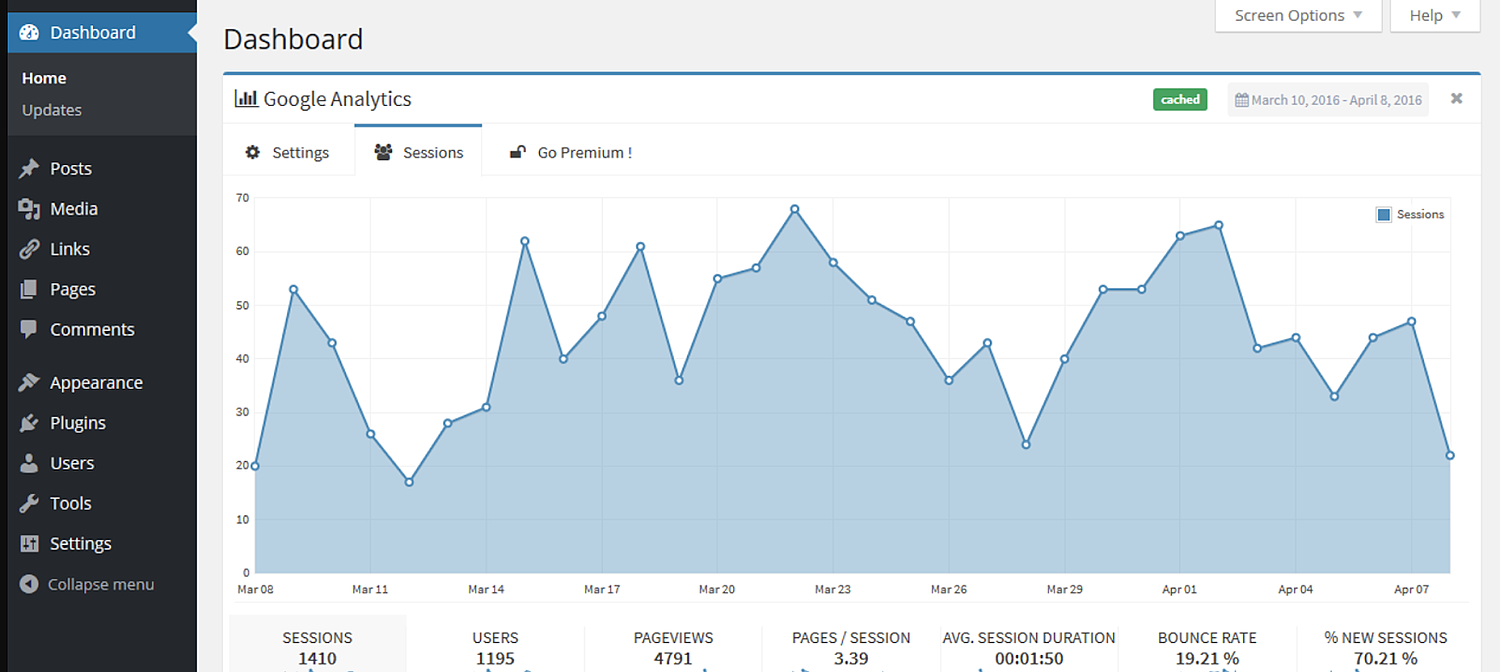Click the Comments speech bubble icon

tap(29, 329)
